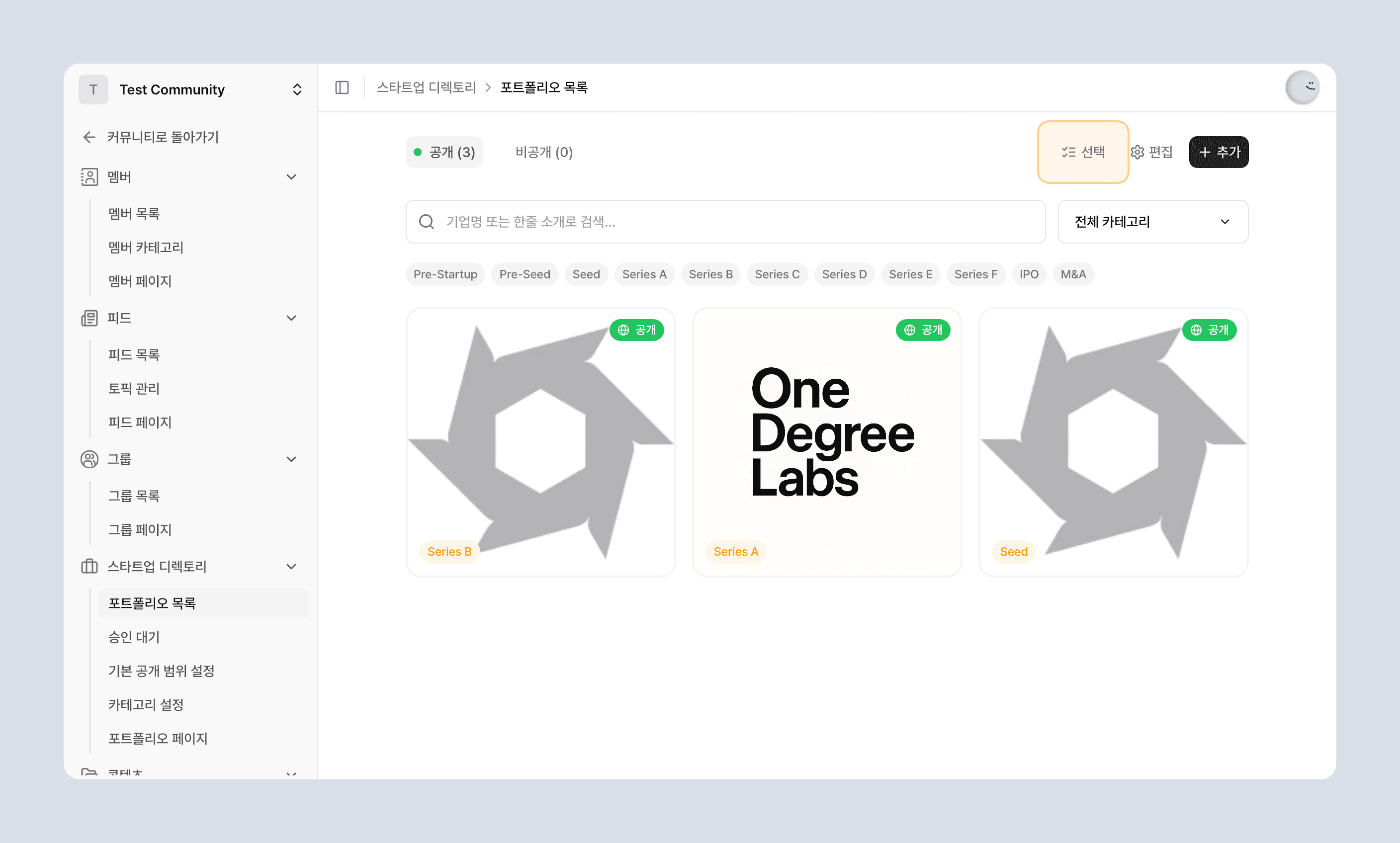Click the 스타트업 디렉토리 briefcase icon

pos(89,566)
